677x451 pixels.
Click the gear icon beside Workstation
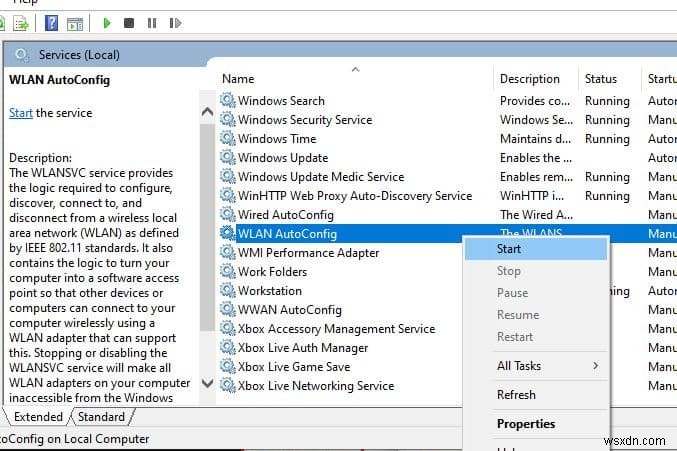click(228, 290)
